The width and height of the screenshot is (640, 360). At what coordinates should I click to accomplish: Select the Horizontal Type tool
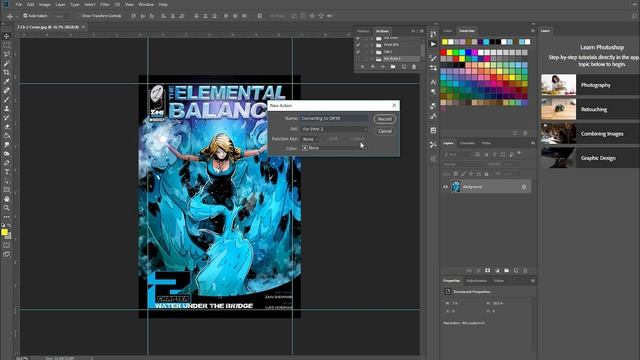(7, 172)
